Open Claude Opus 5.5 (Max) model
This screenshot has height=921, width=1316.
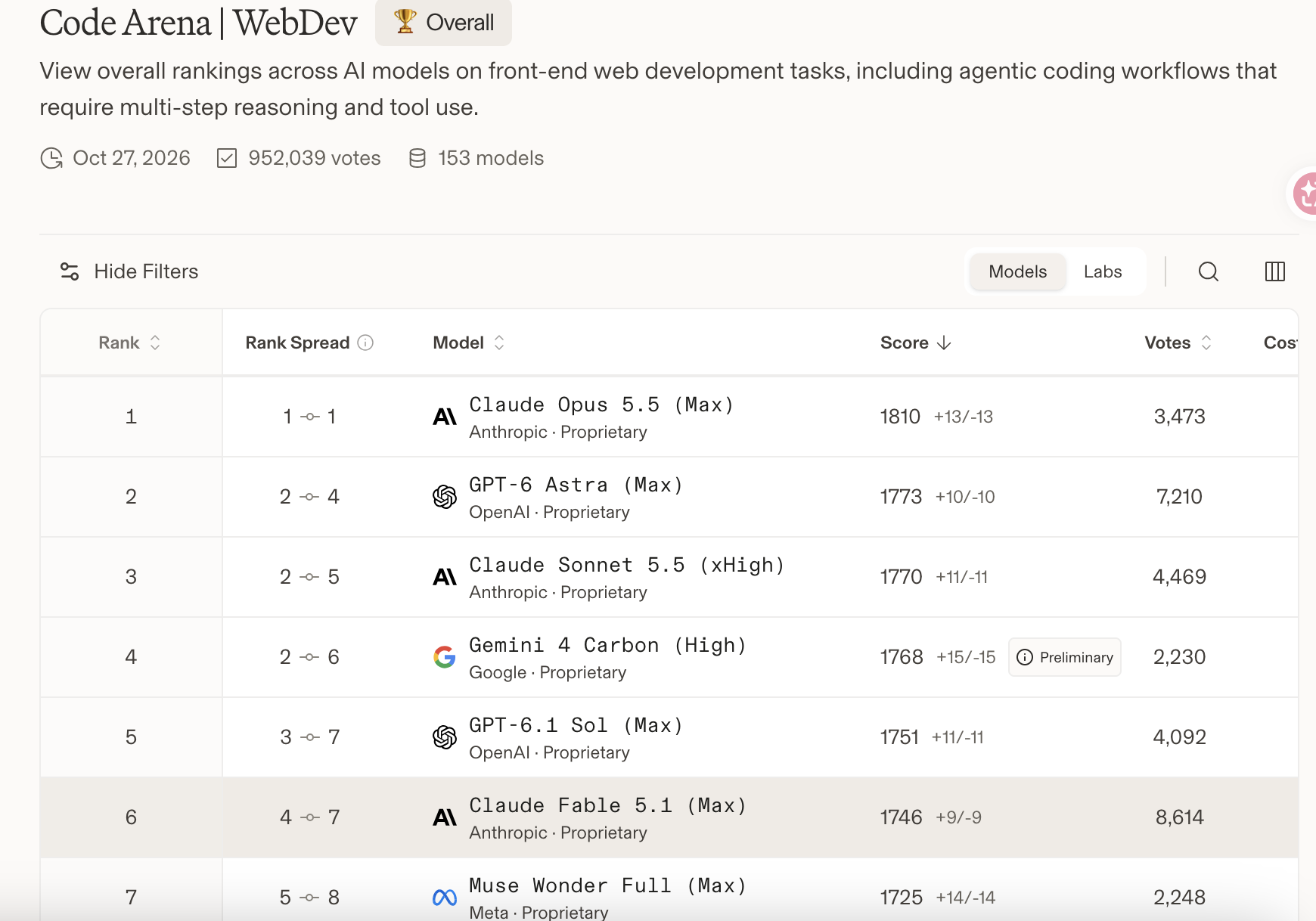[x=601, y=405]
